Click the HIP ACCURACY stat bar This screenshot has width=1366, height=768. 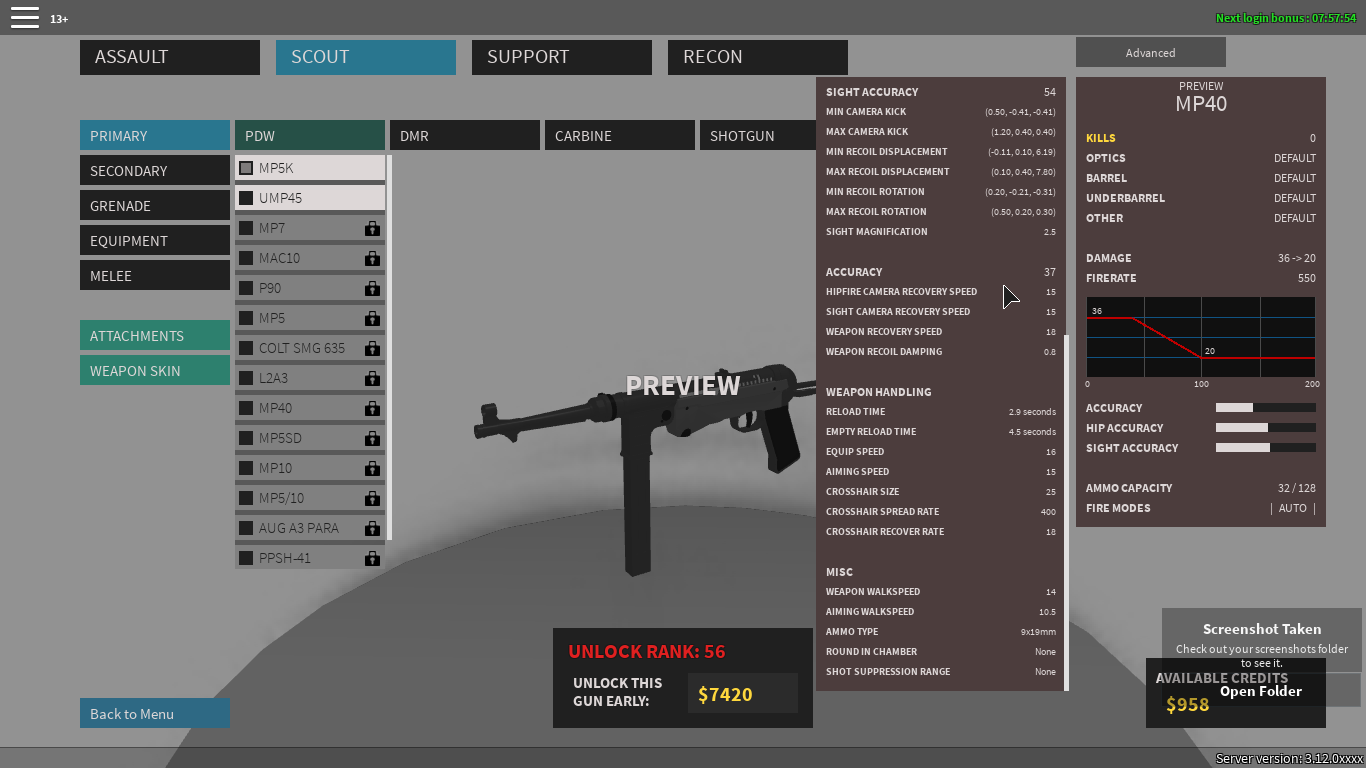coord(1265,428)
